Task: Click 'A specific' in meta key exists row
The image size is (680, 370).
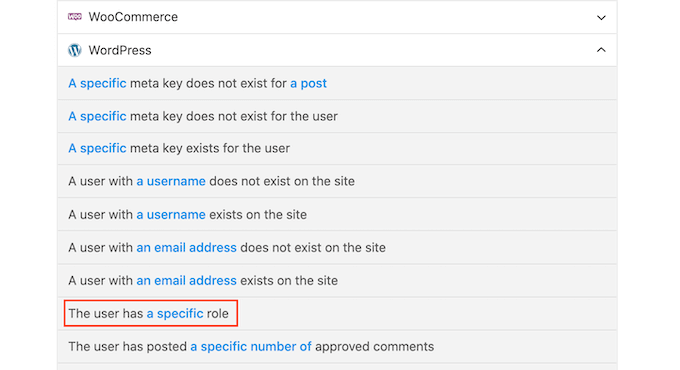Action: [97, 148]
